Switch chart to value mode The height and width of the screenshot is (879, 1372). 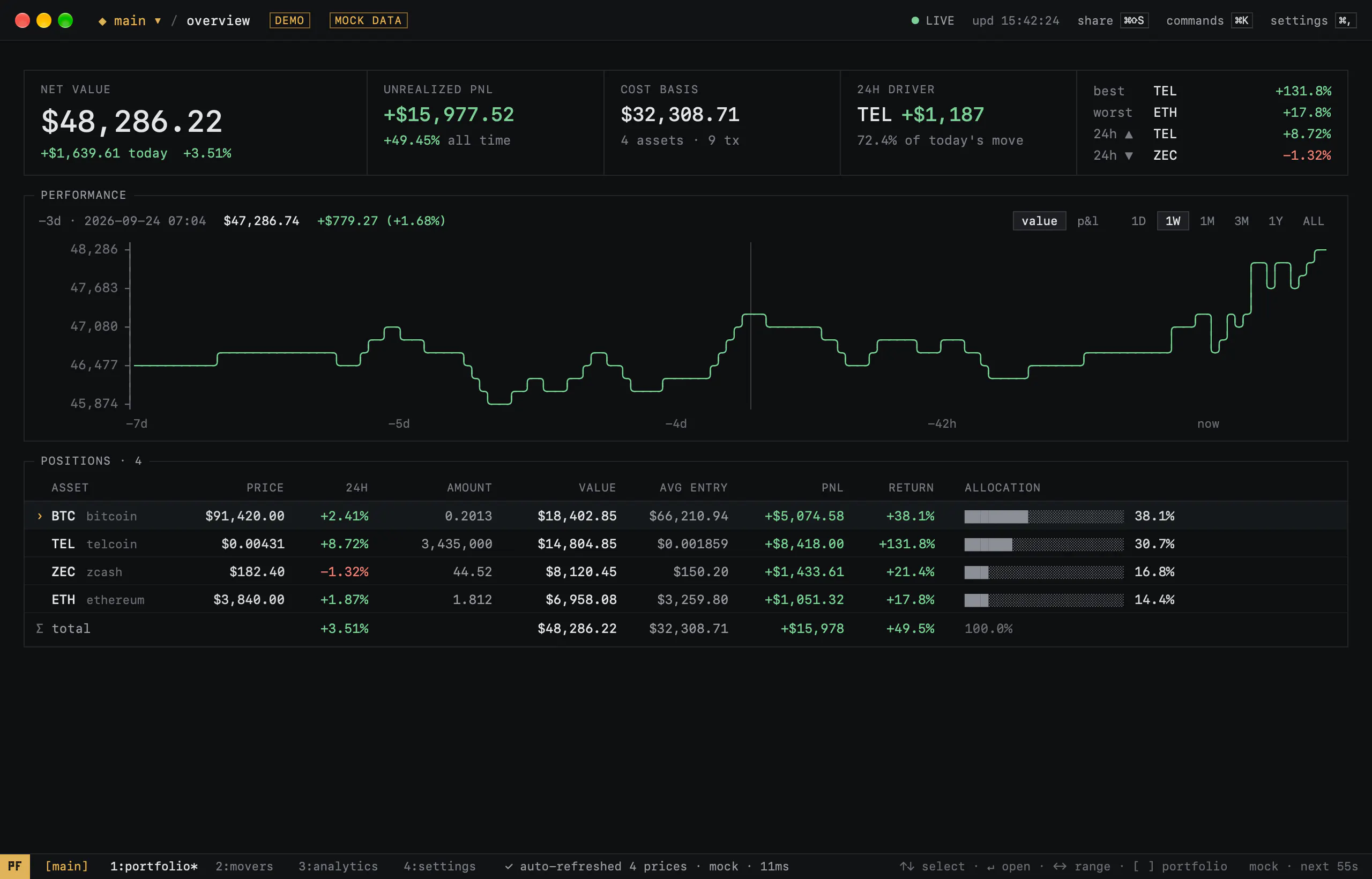click(1039, 221)
